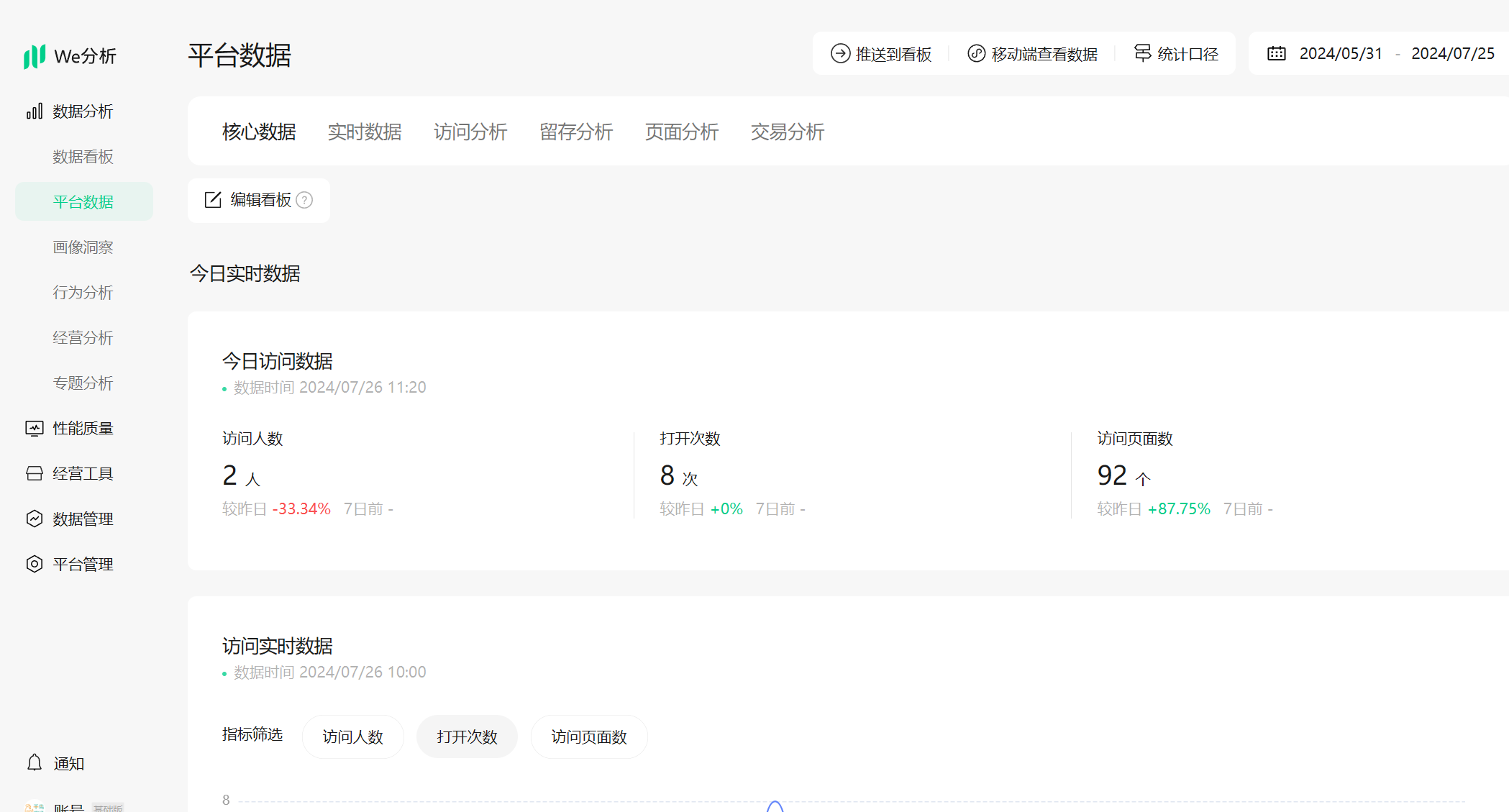
Task: Open the end date 2024/07/25 picker
Action: point(1452,54)
